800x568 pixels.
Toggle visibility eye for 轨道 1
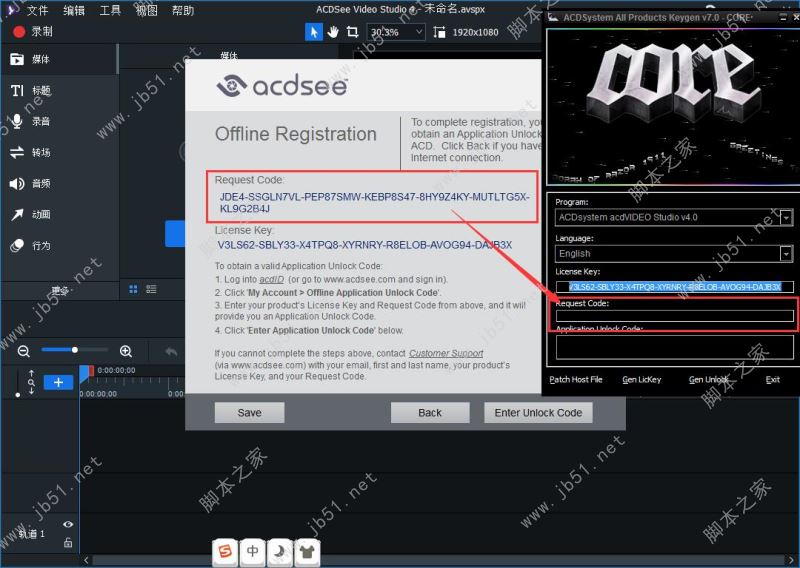pyautogui.click(x=68, y=524)
